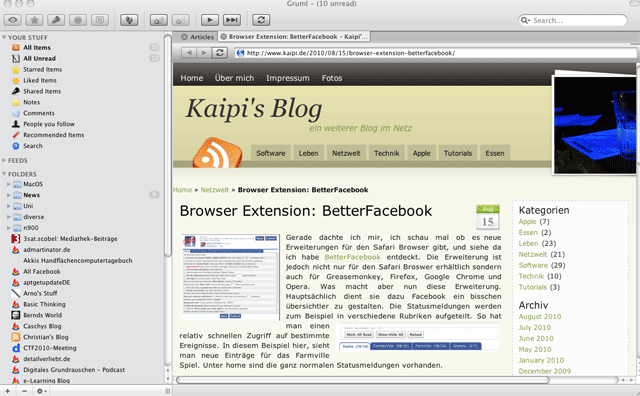Close the Articles tab
This screenshot has height=396, width=640.
point(184,37)
